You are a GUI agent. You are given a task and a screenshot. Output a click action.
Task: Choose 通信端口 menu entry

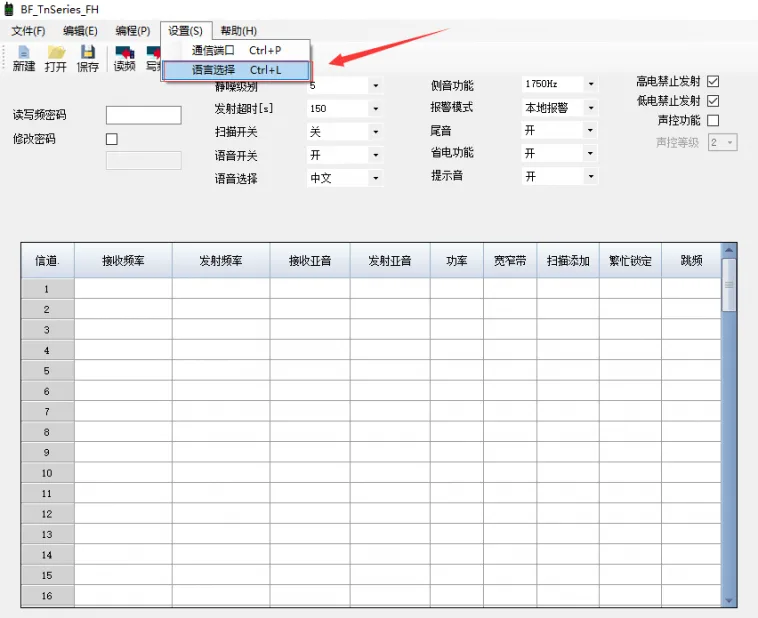[236, 50]
